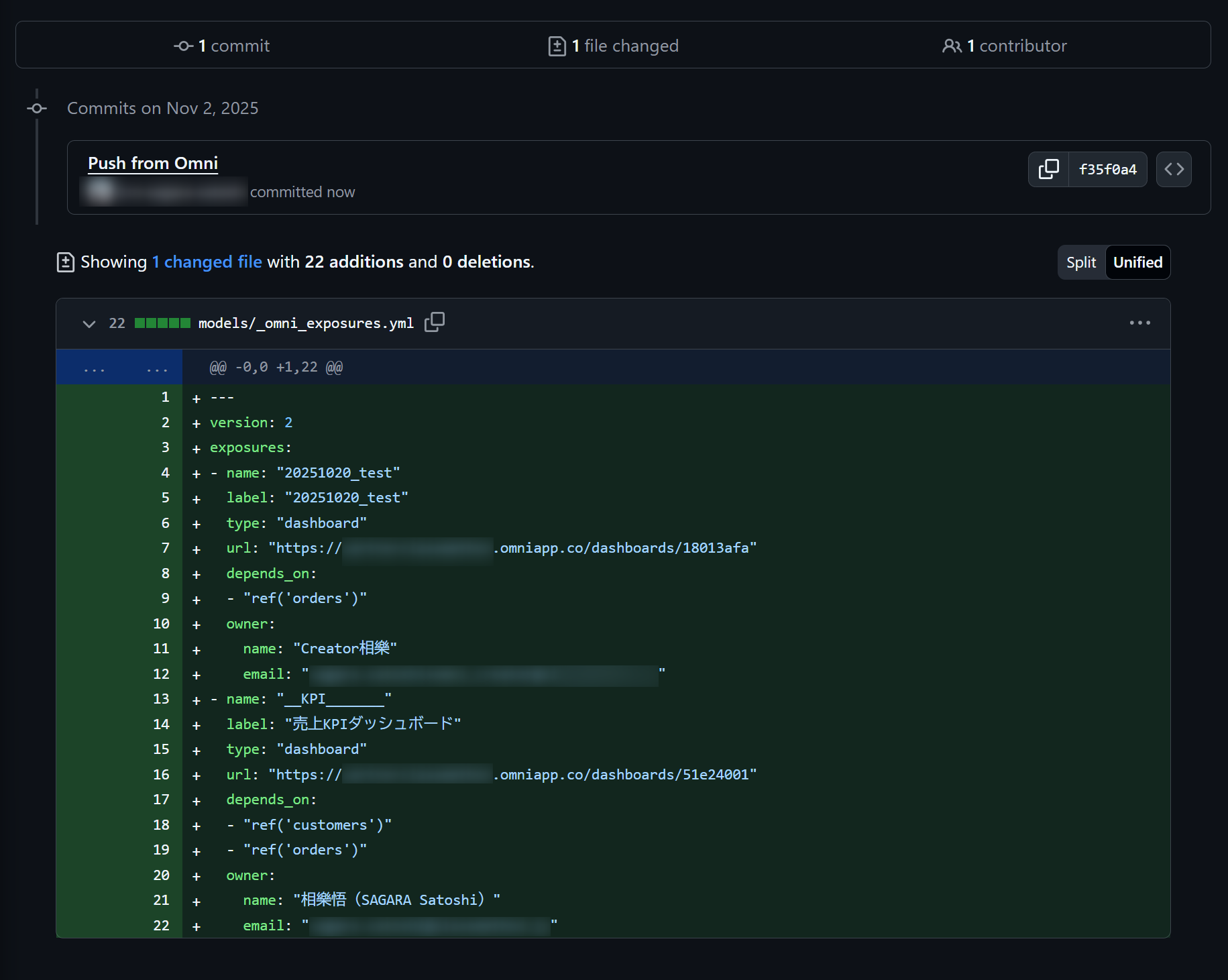Viewport: 1228px width, 980px height.
Task: Click the file changed diff icon
Action: (x=557, y=46)
